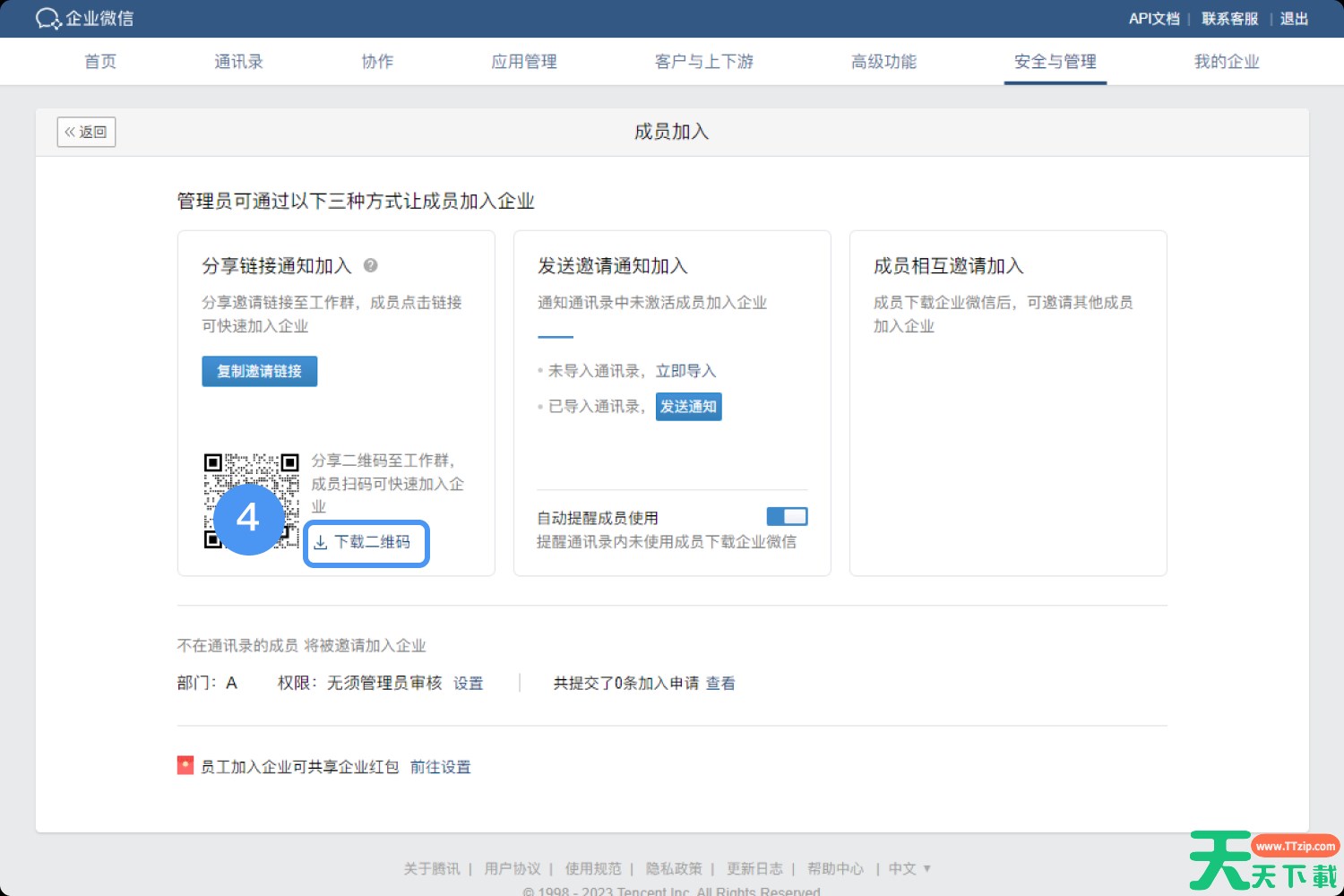The height and width of the screenshot is (896, 1344).
Task: Click the help question mark beside 分享链接通知加入
Action: [x=370, y=265]
